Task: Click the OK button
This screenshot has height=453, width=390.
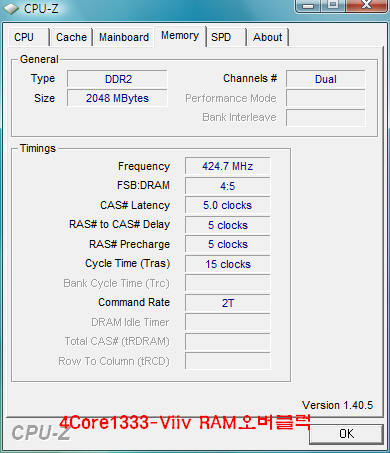Action: tap(346, 434)
